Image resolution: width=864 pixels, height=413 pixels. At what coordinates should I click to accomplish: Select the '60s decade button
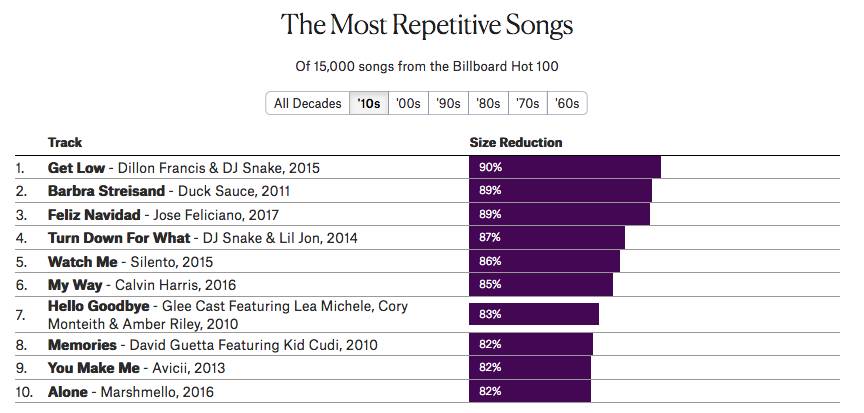(x=566, y=103)
